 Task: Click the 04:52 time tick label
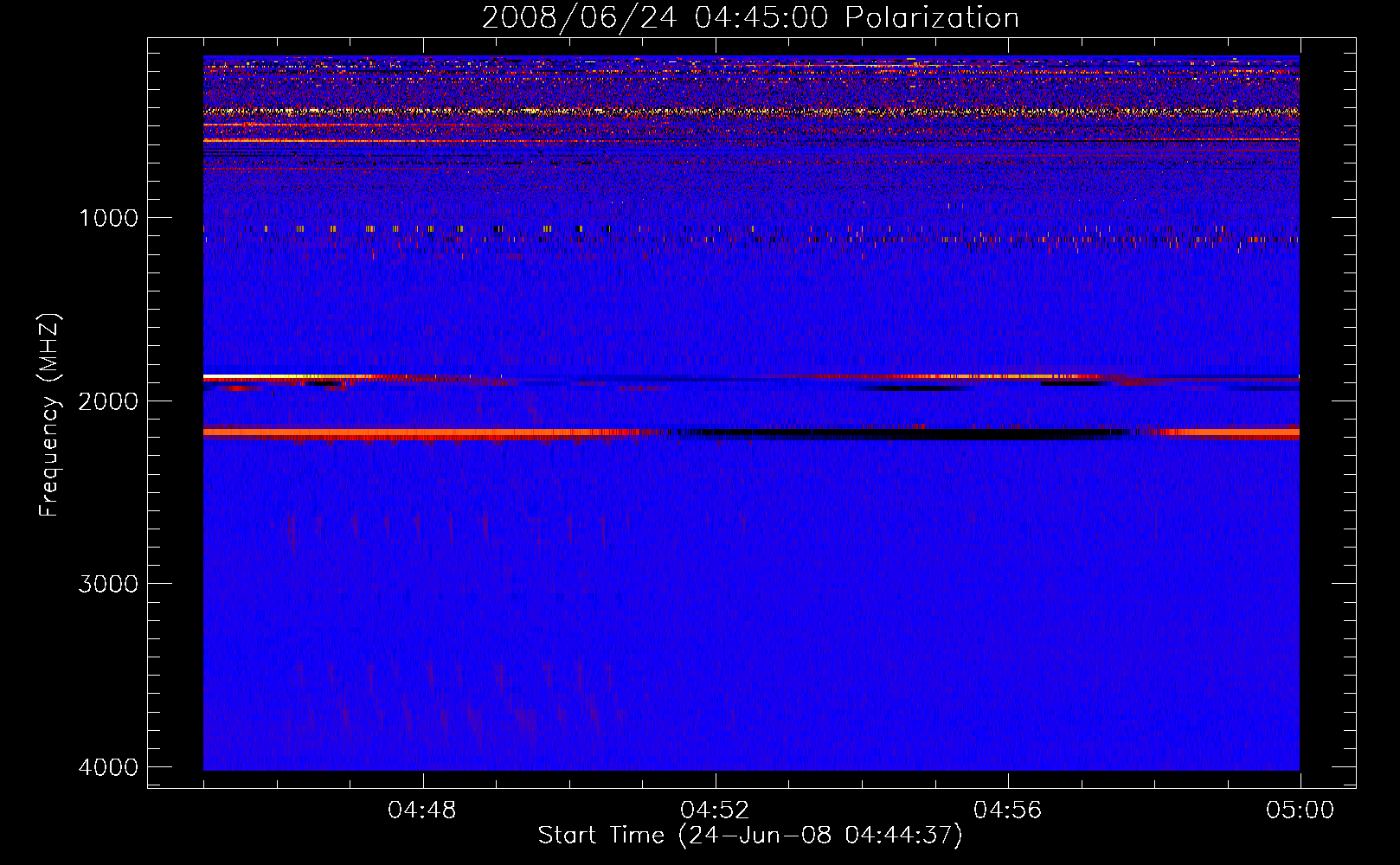coord(715,811)
